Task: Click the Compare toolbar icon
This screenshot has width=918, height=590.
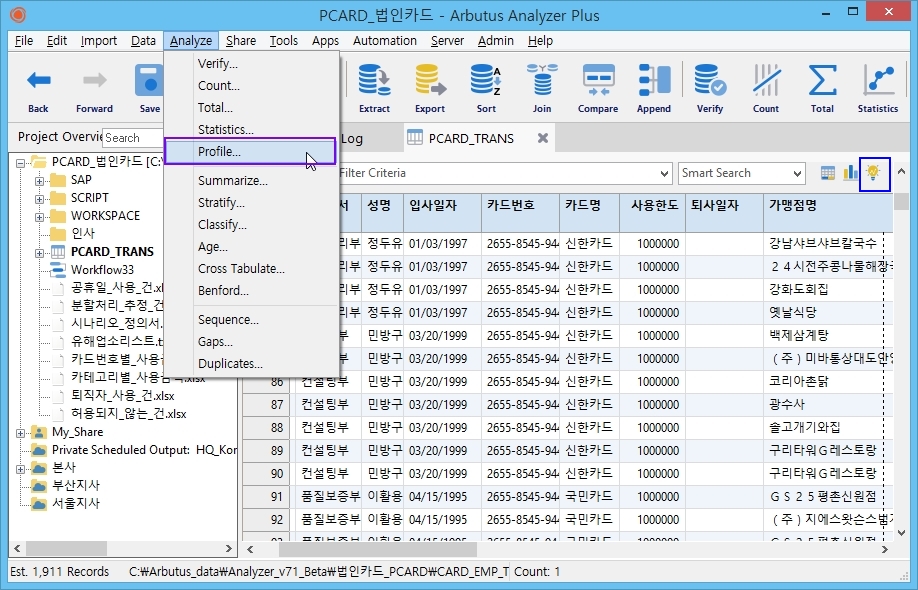Action: tap(598, 80)
